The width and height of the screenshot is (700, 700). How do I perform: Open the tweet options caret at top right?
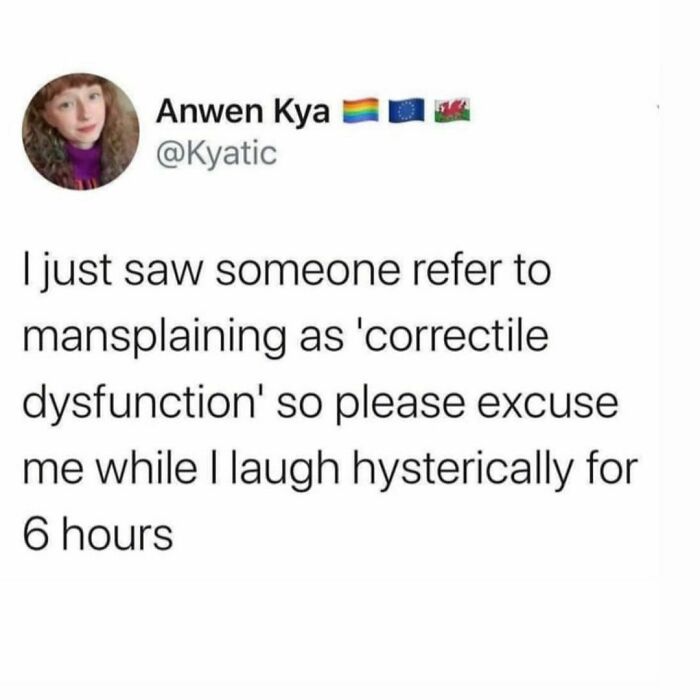click(658, 107)
